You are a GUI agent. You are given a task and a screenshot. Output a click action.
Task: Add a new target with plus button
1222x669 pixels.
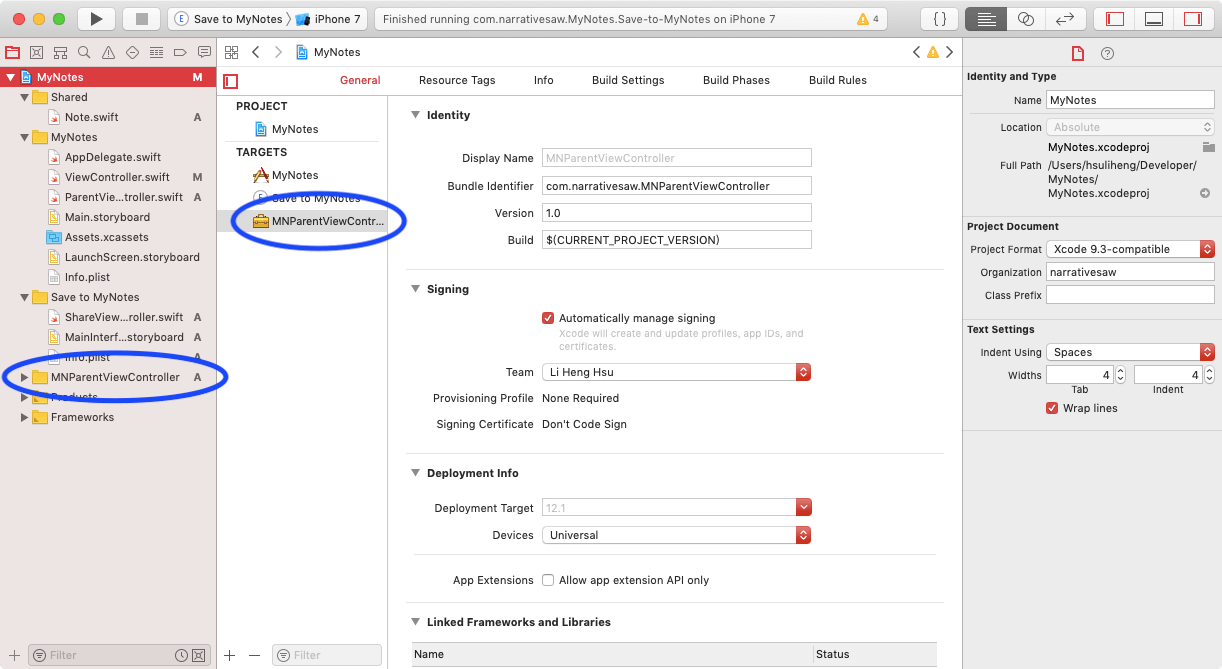[x=229, y=655]
